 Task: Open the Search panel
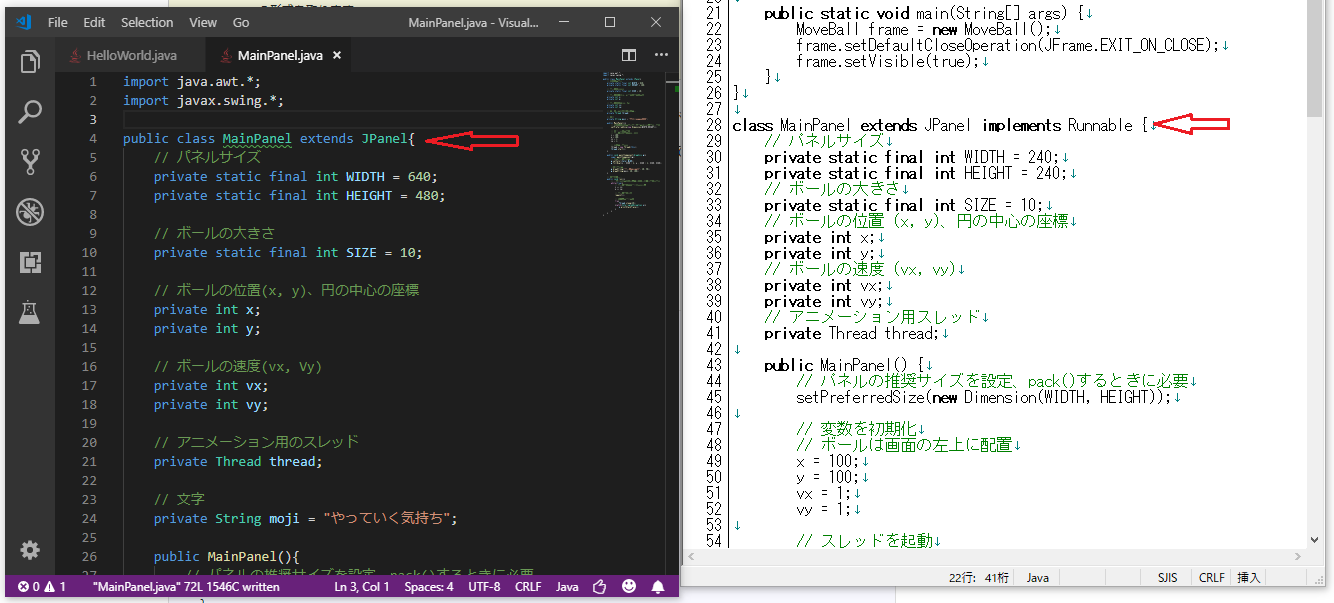(29, 111)
